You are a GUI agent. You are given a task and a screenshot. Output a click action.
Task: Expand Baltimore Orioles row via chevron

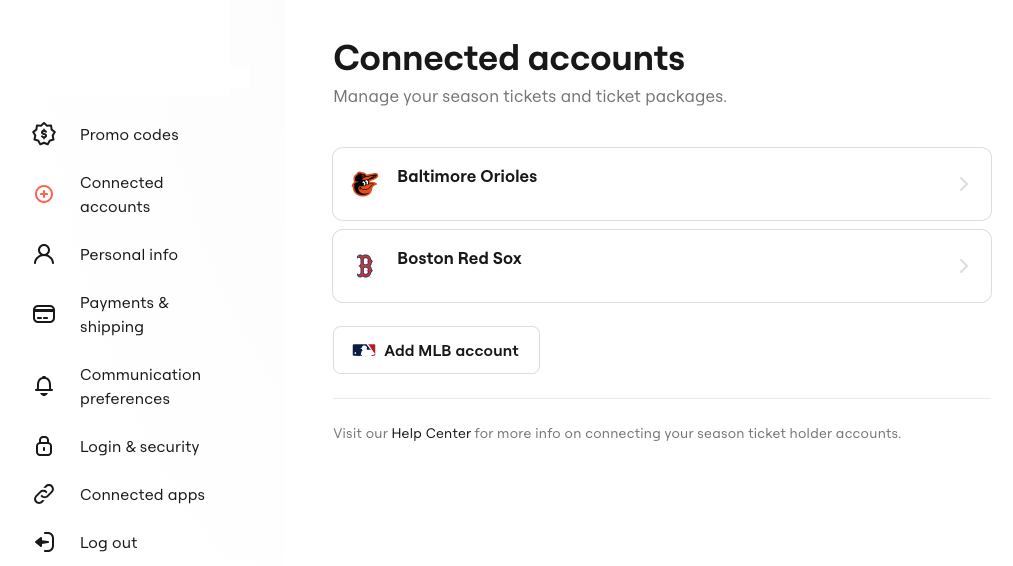coord(963,184)
